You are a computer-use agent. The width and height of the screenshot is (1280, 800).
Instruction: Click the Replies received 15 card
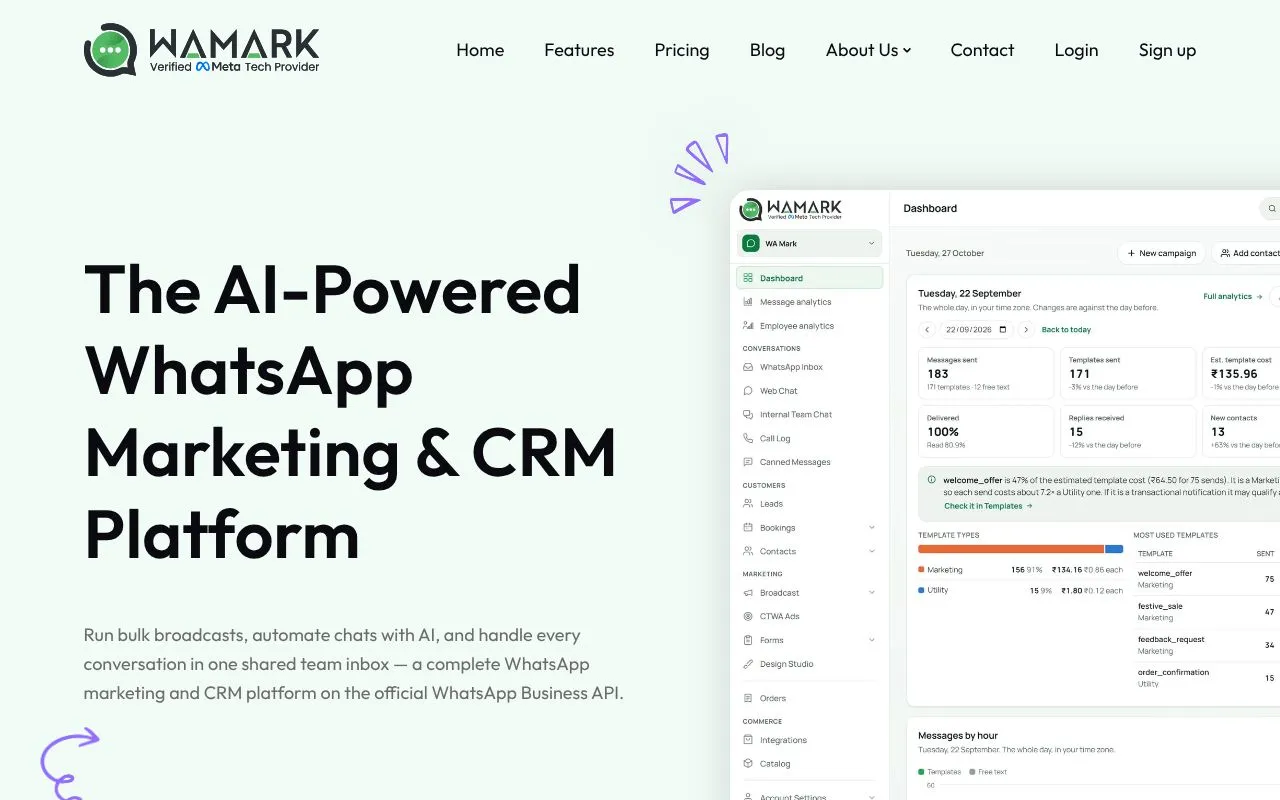click(1128, 431)
